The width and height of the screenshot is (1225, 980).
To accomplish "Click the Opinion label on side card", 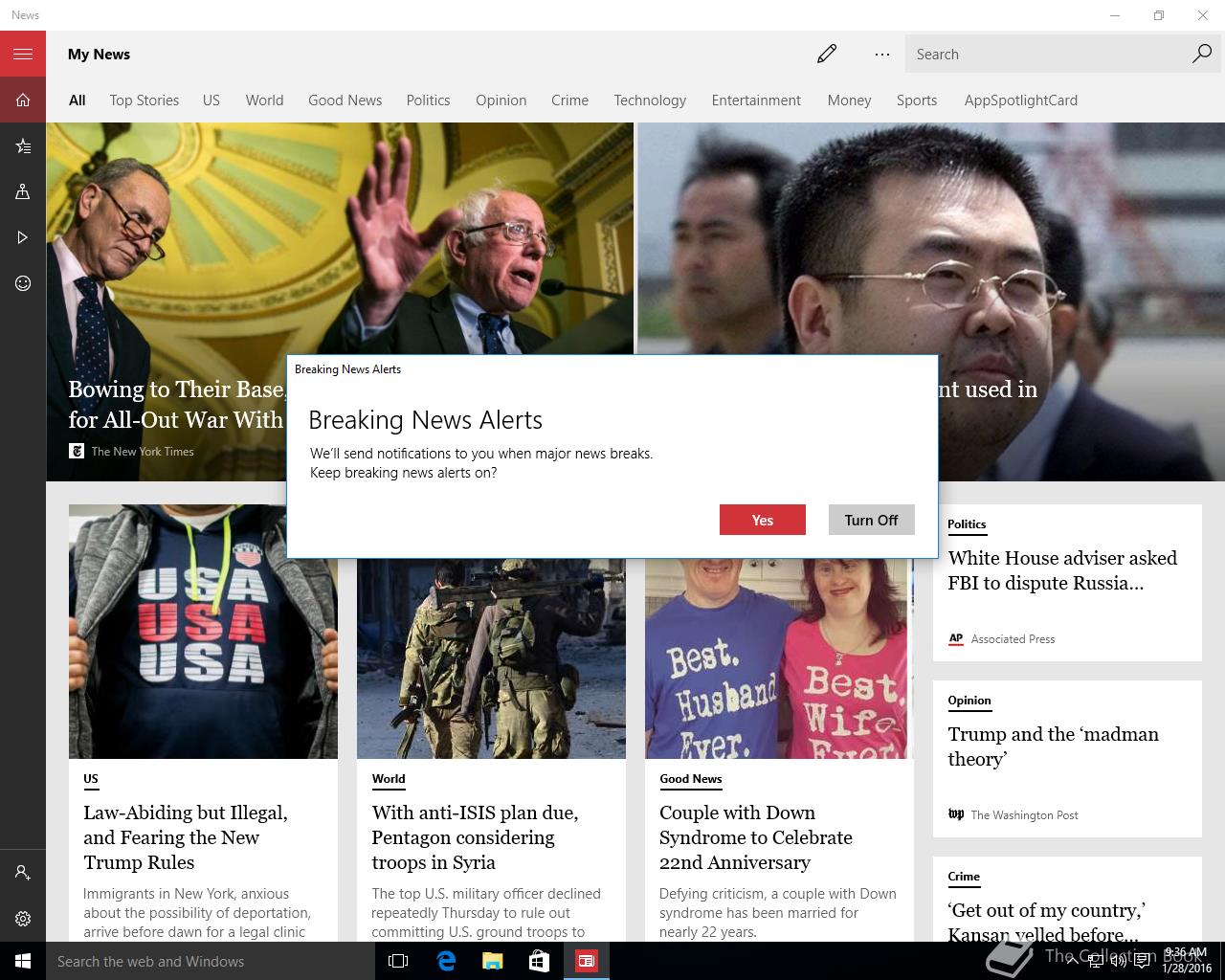I will tap(969, 701).
